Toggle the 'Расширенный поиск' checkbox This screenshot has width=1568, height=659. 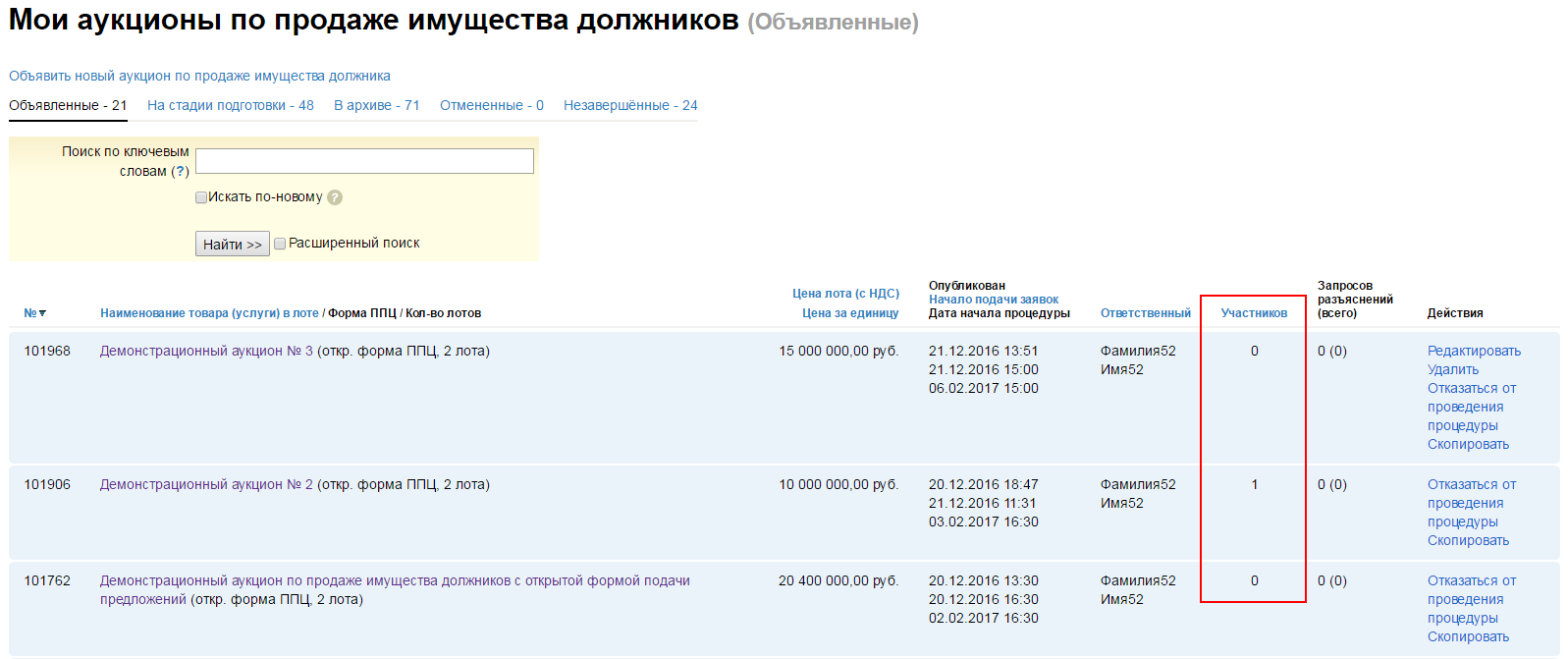280,244
